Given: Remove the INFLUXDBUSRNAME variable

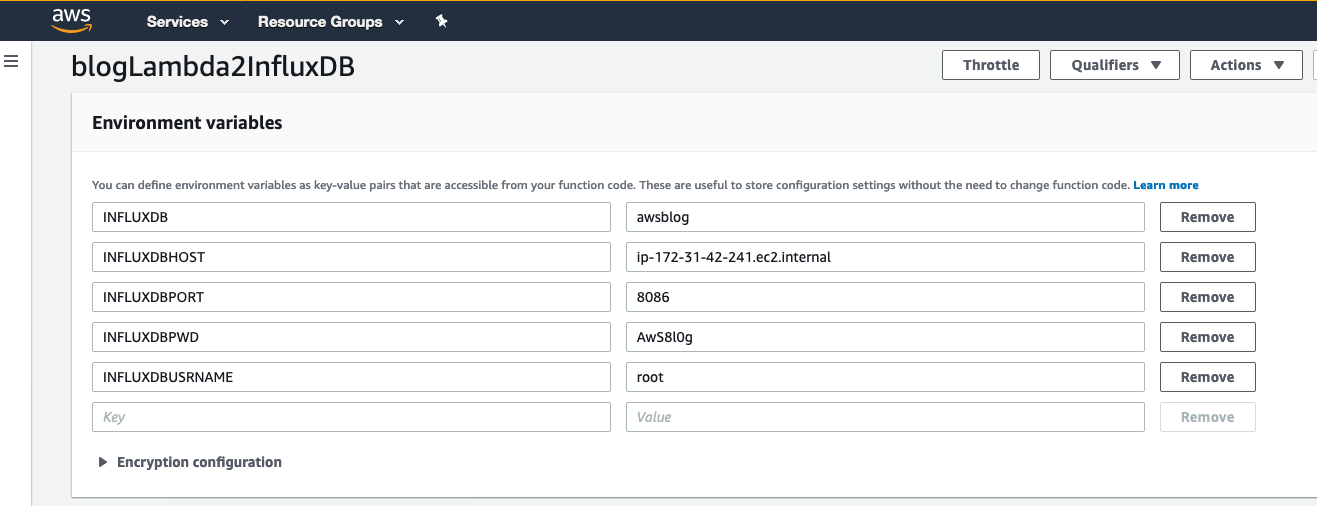Looking at the screenshot, I should click(x=1207, y=377).
